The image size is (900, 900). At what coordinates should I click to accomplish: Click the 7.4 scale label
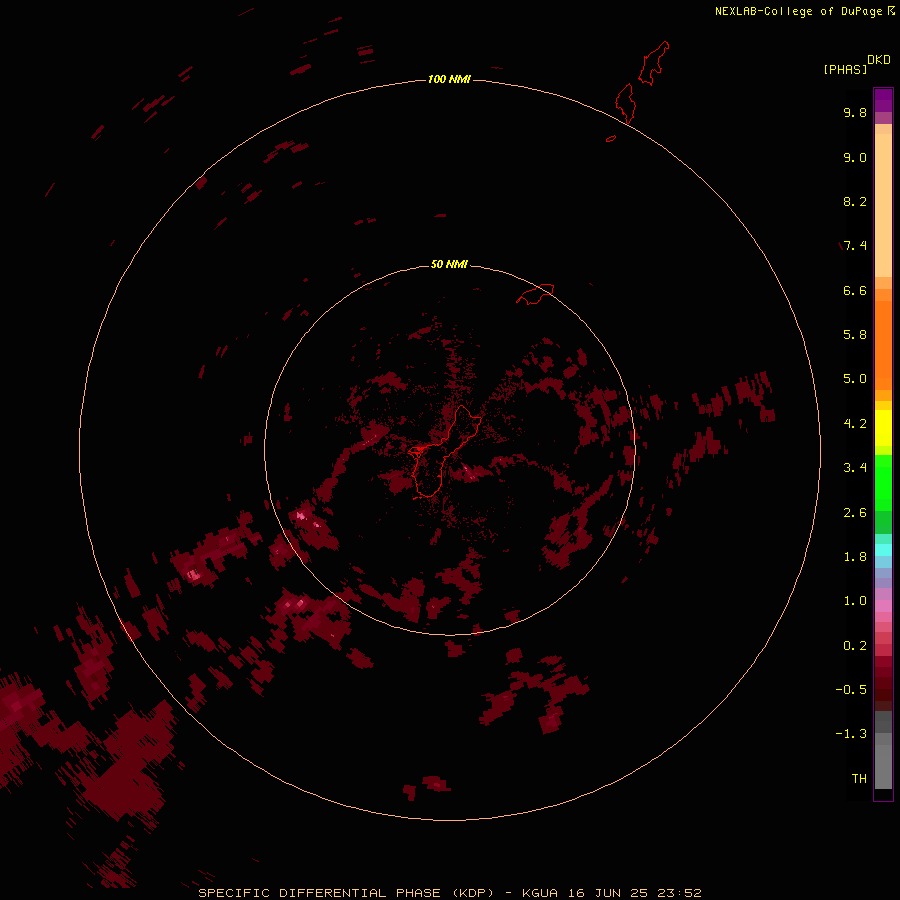pos(855,246)
